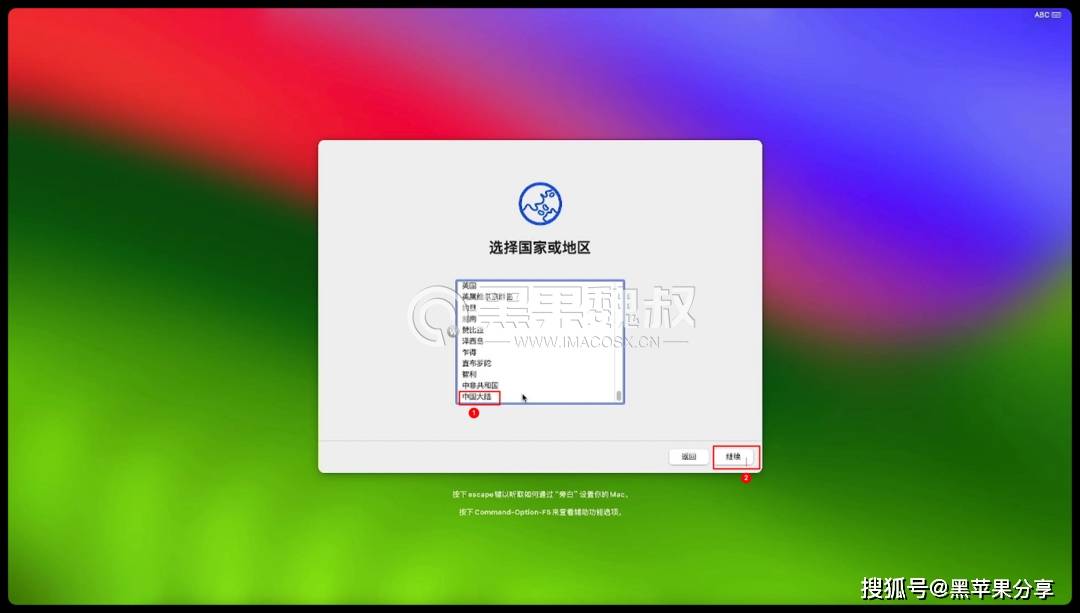The image size is (1080, 613).
Task: Select 乍得 in the country list
Action: (469, 352)
